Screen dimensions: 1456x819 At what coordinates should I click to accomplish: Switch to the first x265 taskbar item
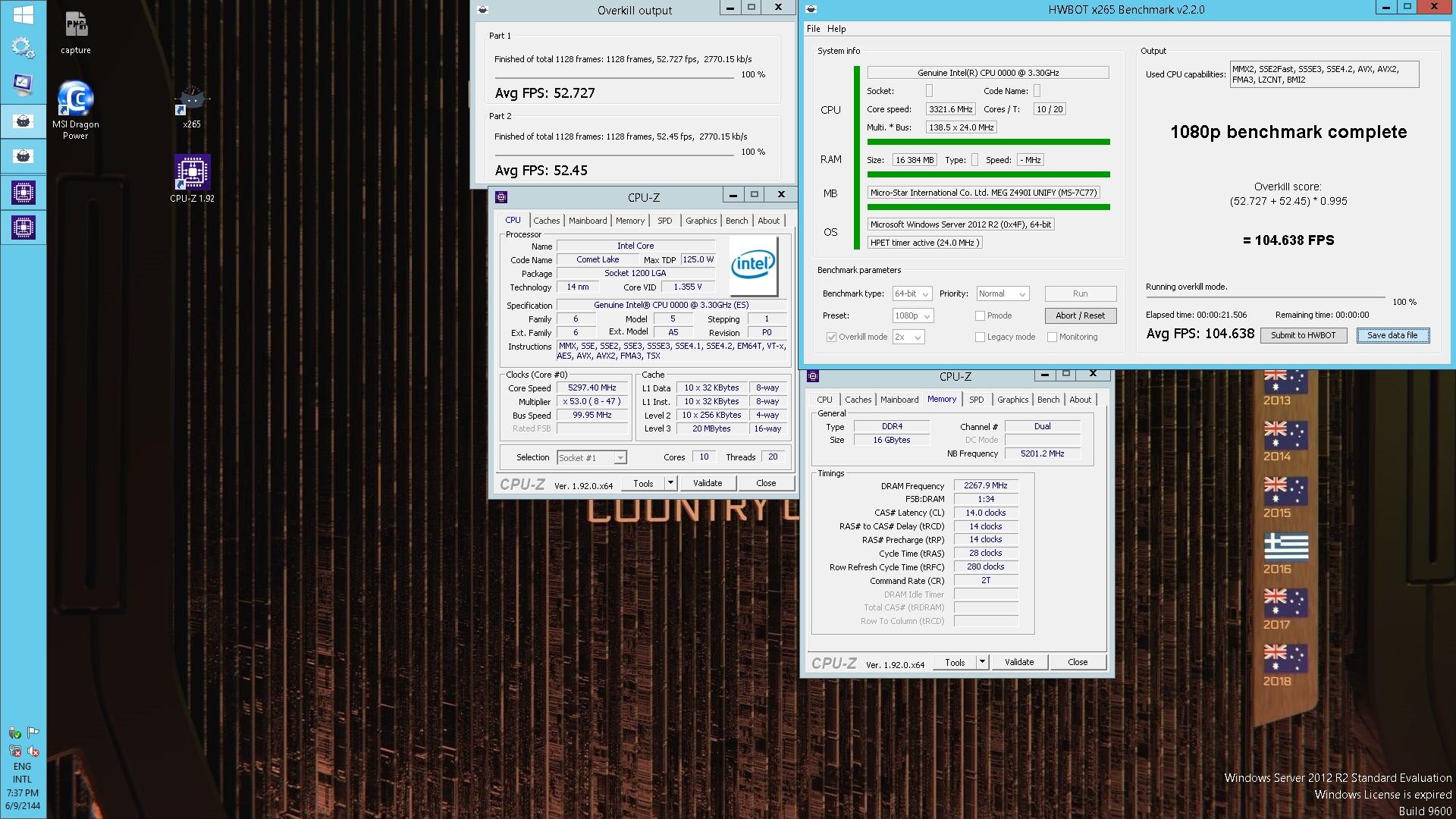(23, 121)
